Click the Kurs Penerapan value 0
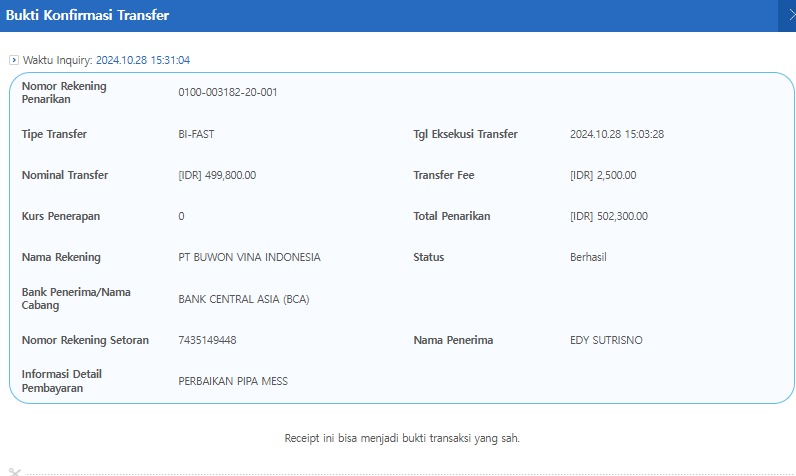 (x=181, y=216)
